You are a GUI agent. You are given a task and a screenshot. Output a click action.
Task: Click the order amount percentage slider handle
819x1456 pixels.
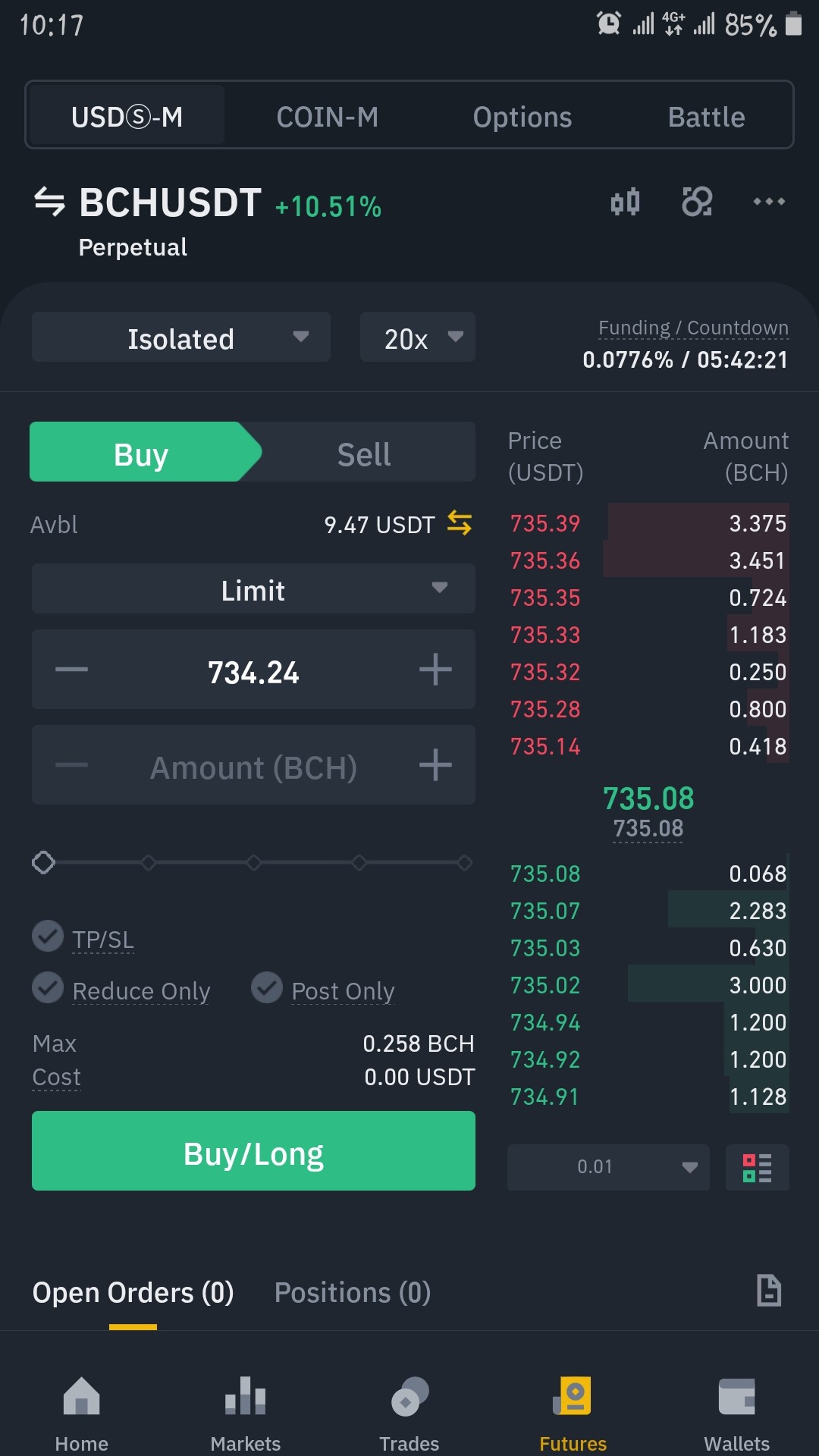coord(44,862)
